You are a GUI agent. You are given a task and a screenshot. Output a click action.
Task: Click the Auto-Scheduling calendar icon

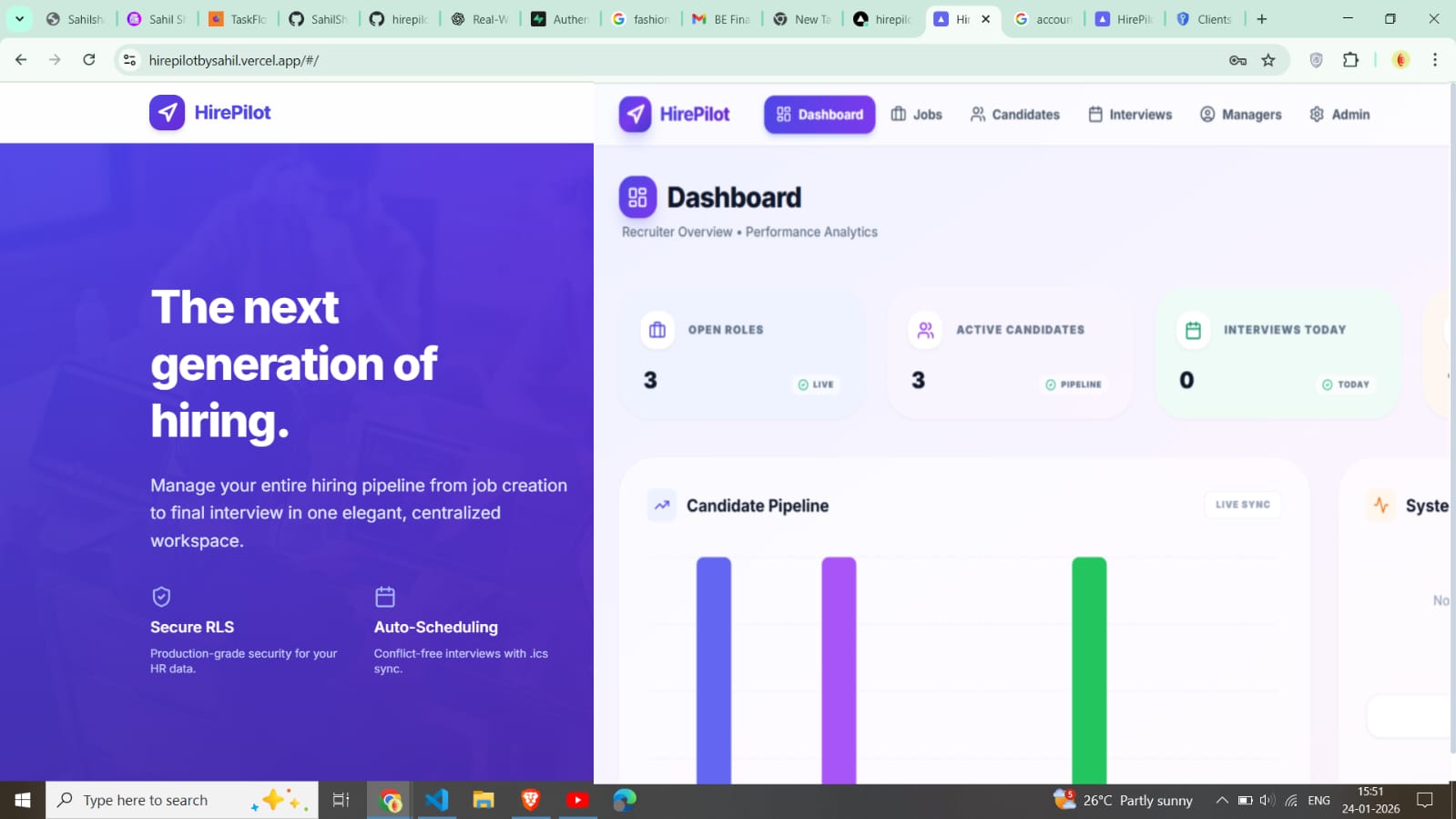pyautogui.click(x=385, y=597)
